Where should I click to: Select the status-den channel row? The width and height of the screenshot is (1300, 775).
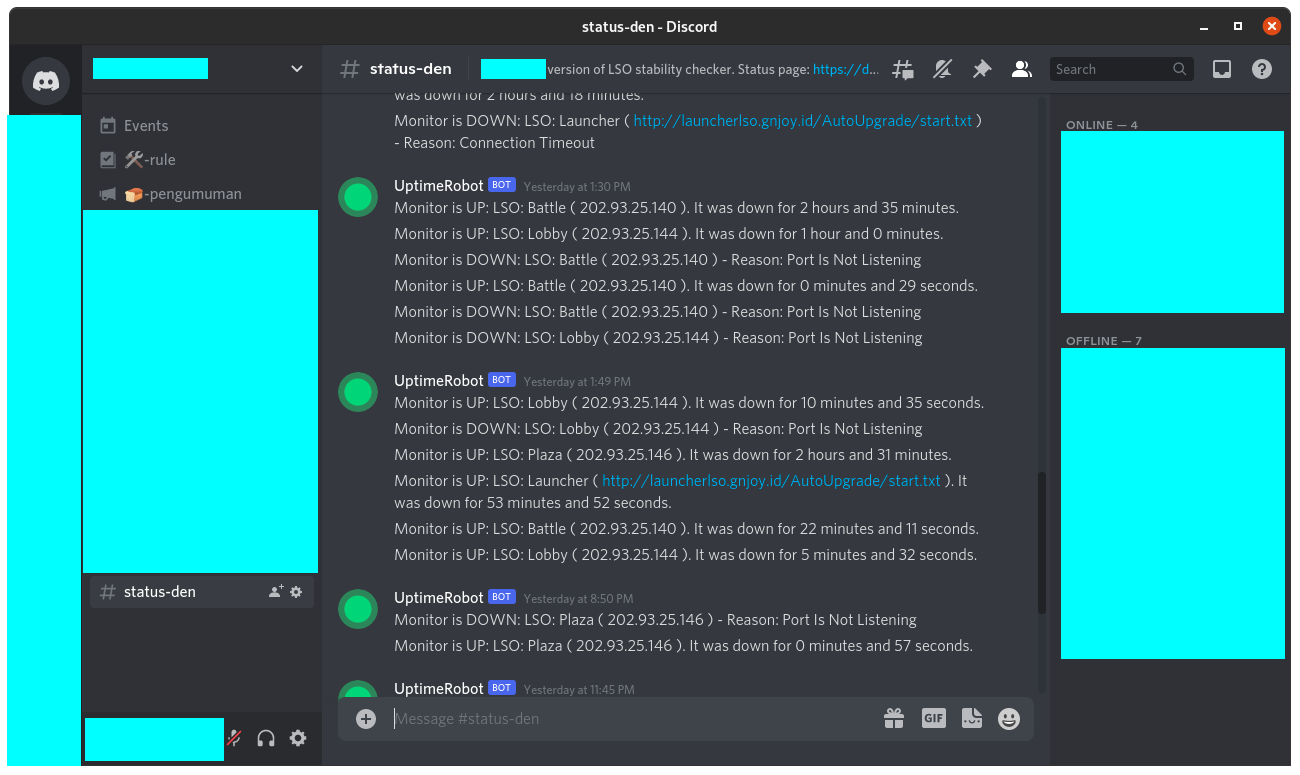[202, 592]
